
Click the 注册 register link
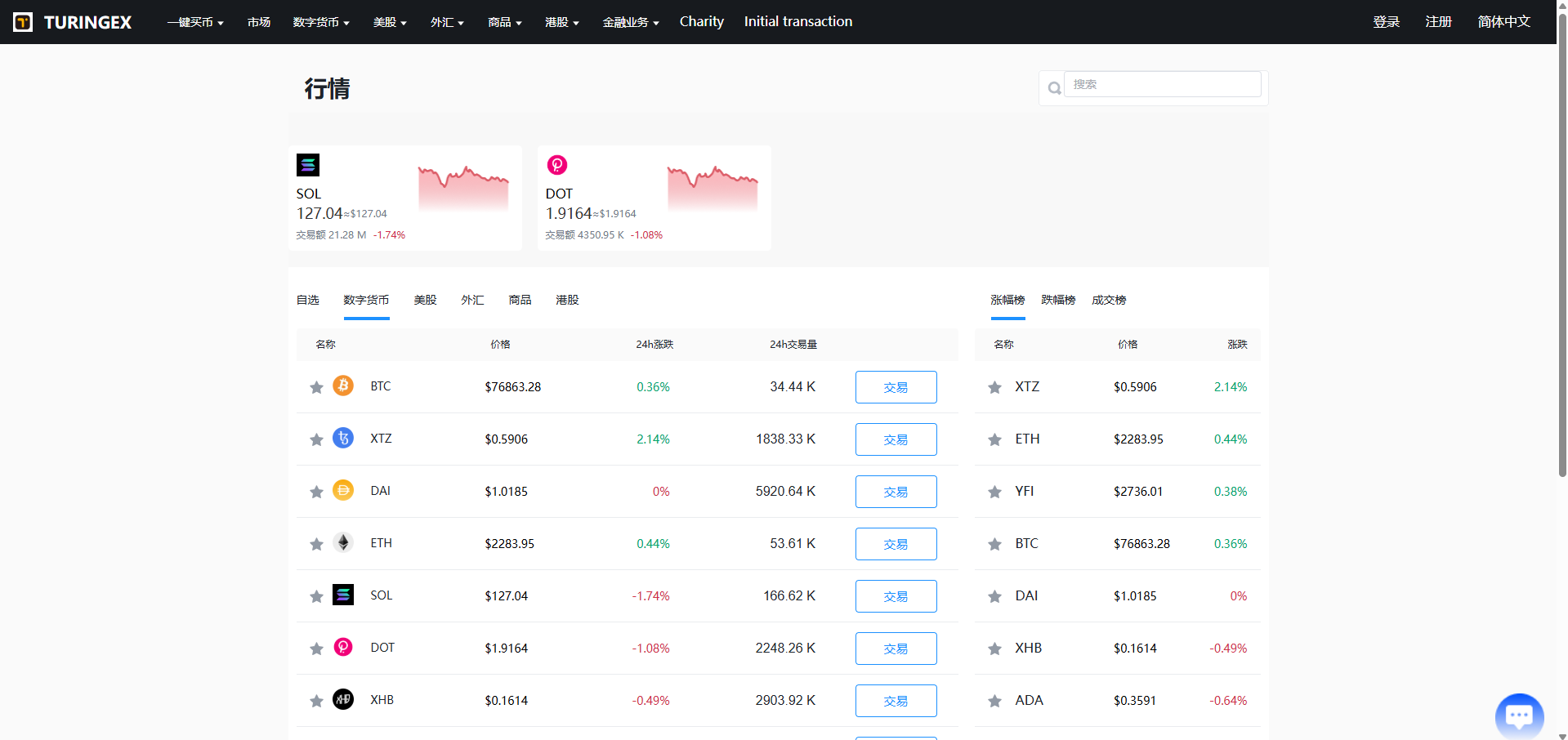[1438, 22]
